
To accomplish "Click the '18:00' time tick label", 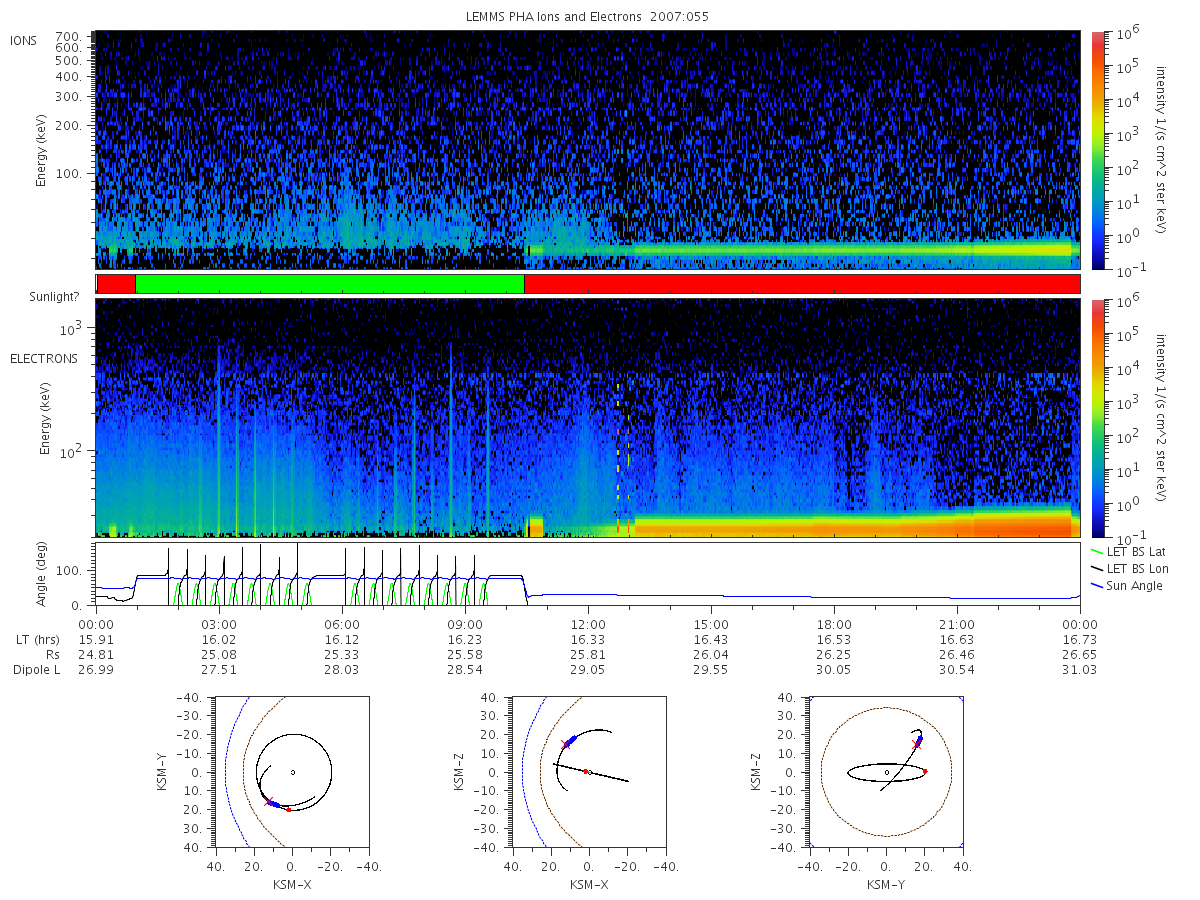I will click(x=834, y=624).
